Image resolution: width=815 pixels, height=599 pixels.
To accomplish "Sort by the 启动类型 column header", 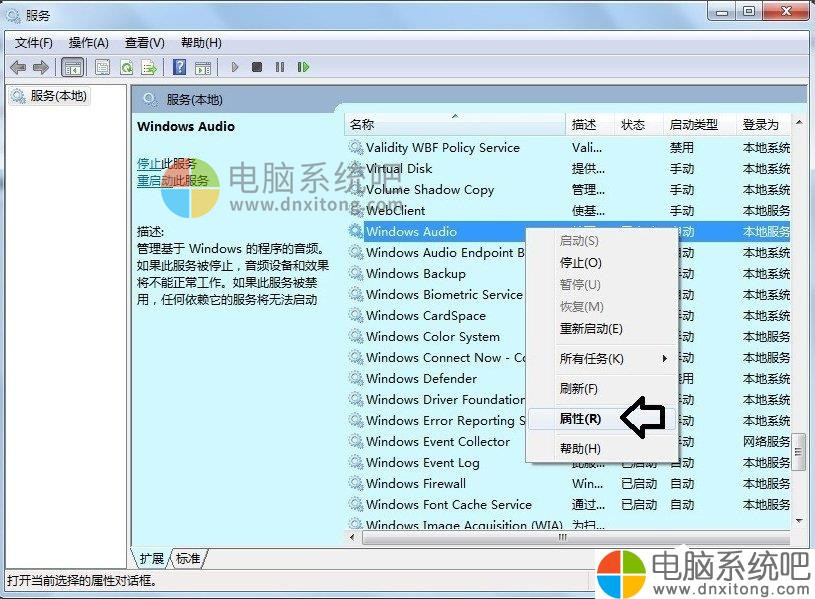I will click(699, 125).
